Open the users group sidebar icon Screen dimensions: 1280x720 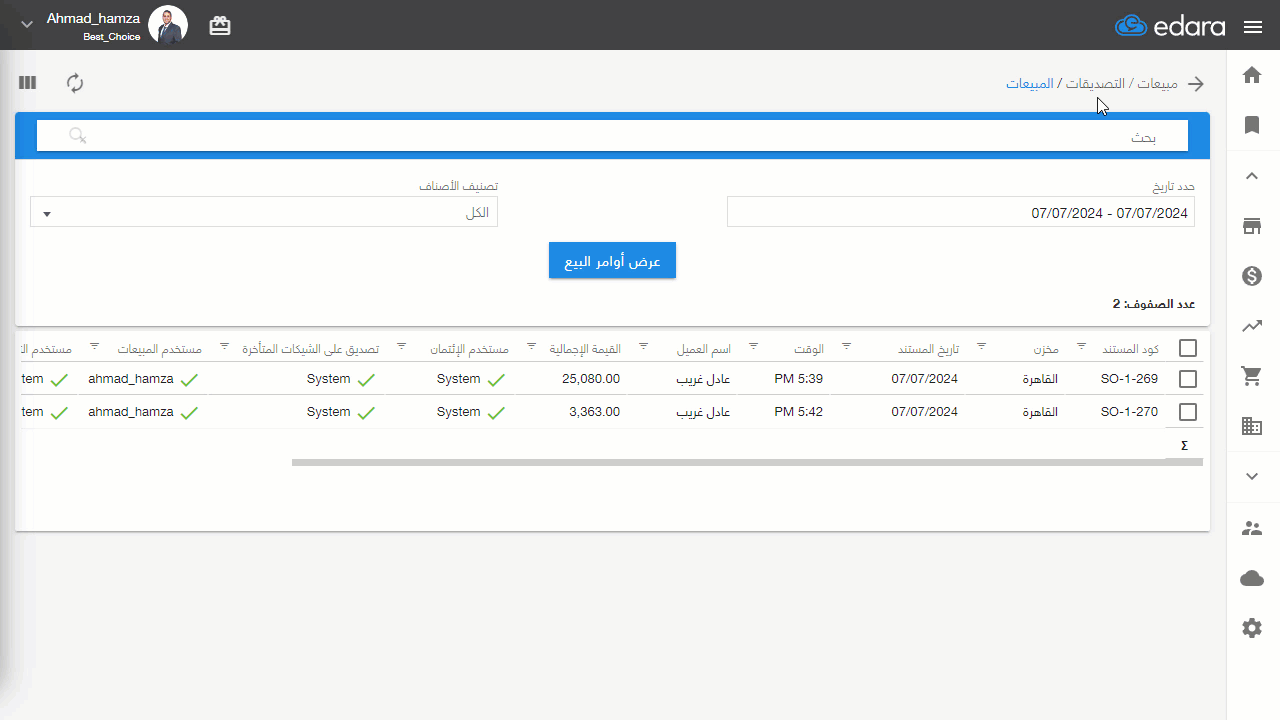click(x=1252, y=528)
